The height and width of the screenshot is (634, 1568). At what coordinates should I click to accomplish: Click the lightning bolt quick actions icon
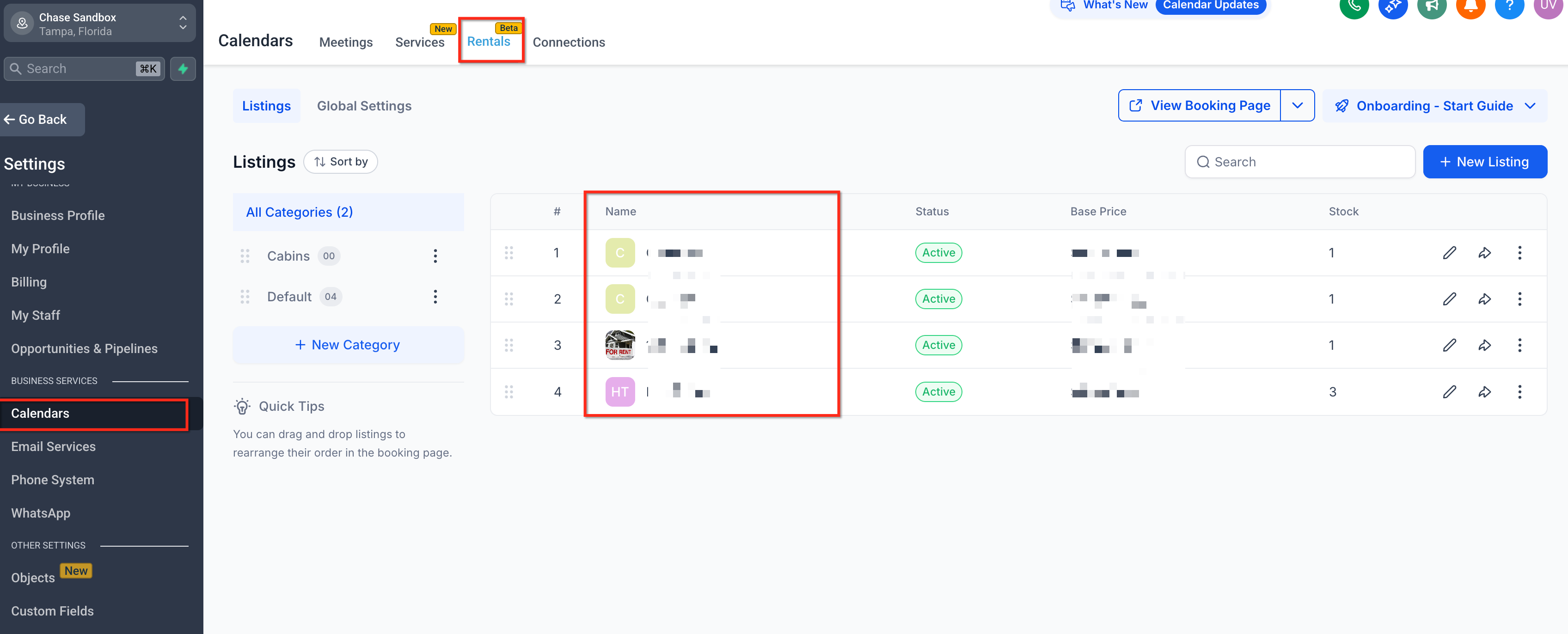183,69
